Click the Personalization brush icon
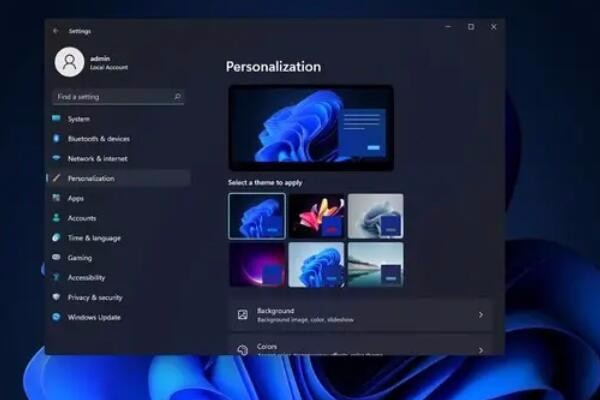 coord(56,178)
